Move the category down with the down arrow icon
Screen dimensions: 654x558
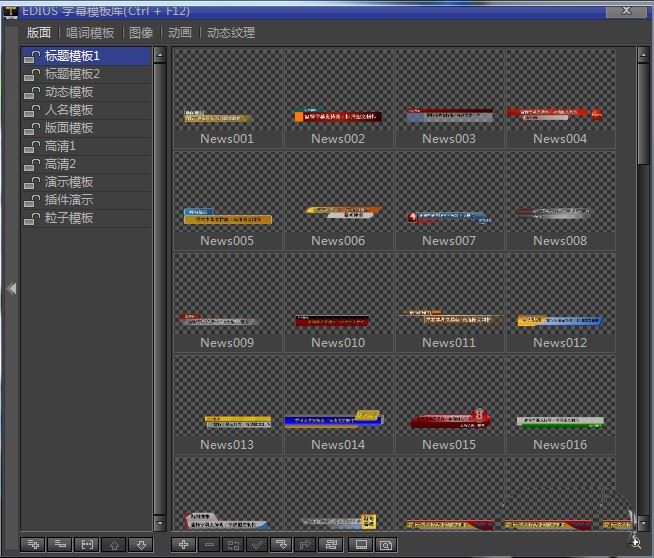(141, 545)
